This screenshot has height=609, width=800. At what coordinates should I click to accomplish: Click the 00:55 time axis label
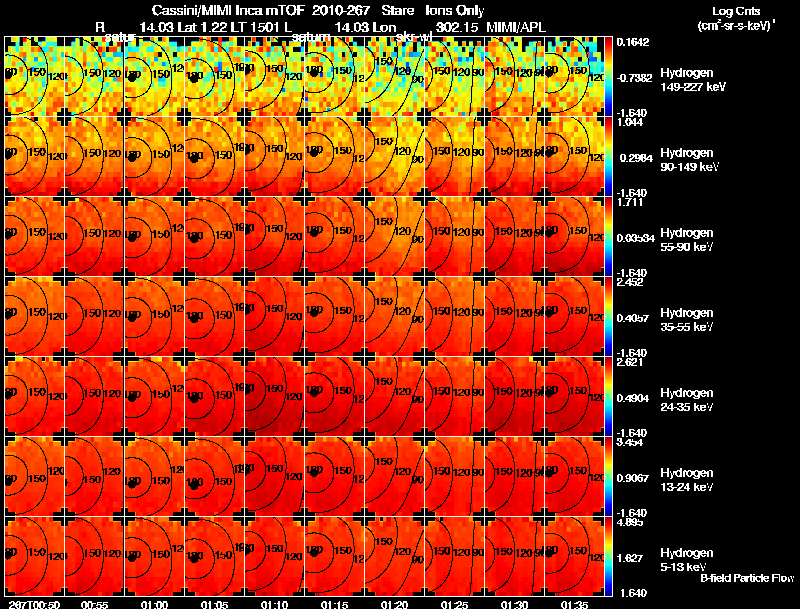point(94,605)
